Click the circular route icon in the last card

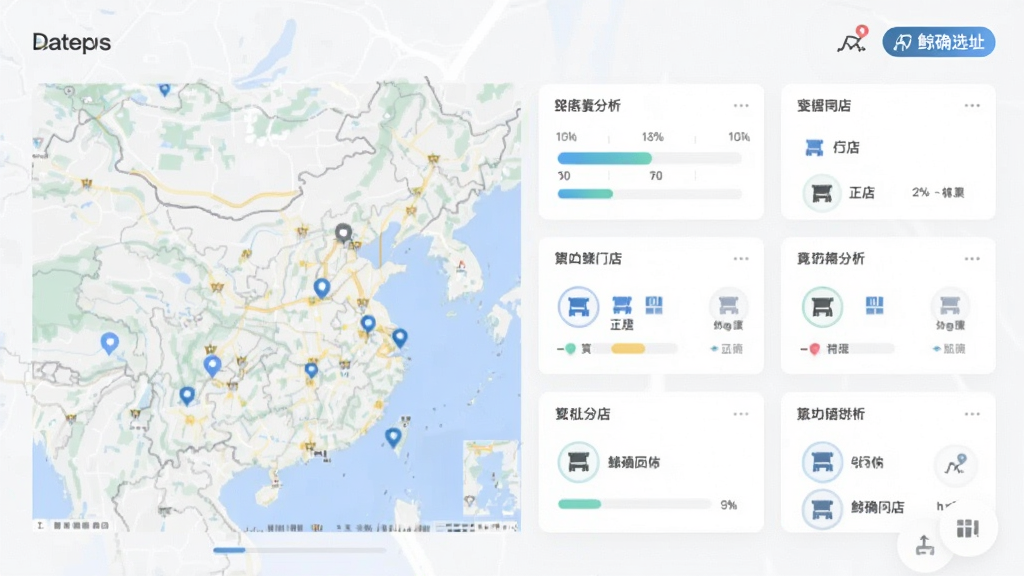click(955, 464)
